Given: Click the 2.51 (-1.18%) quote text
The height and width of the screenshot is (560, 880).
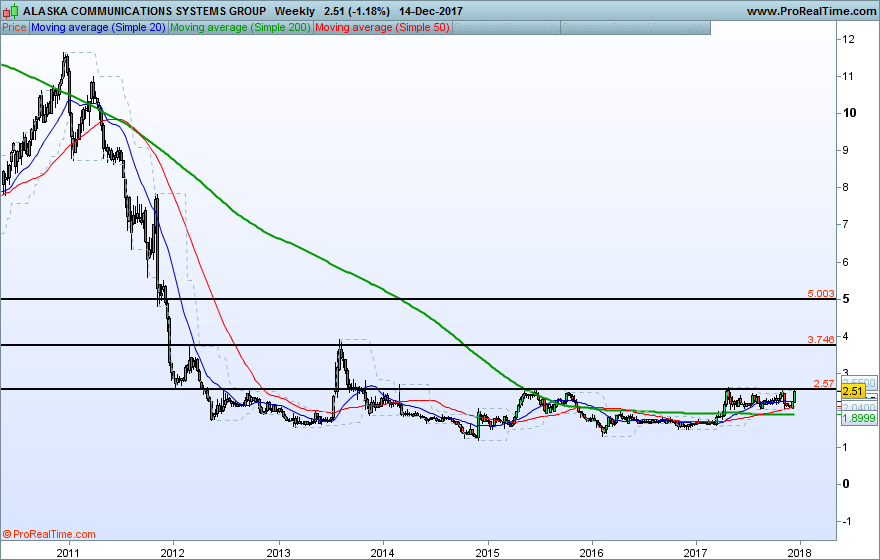Looking at the screenshot, I should tap(357, 11).
